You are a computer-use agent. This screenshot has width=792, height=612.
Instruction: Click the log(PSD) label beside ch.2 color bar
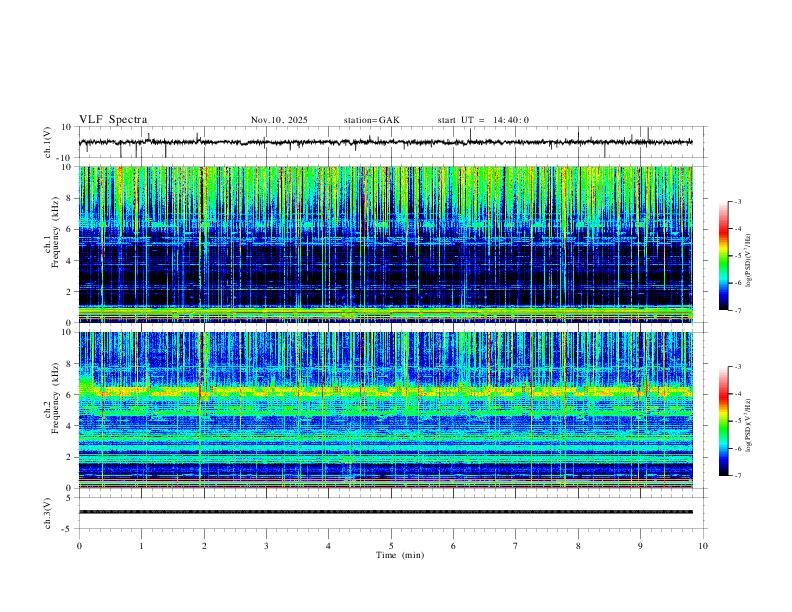coord(749,425)
